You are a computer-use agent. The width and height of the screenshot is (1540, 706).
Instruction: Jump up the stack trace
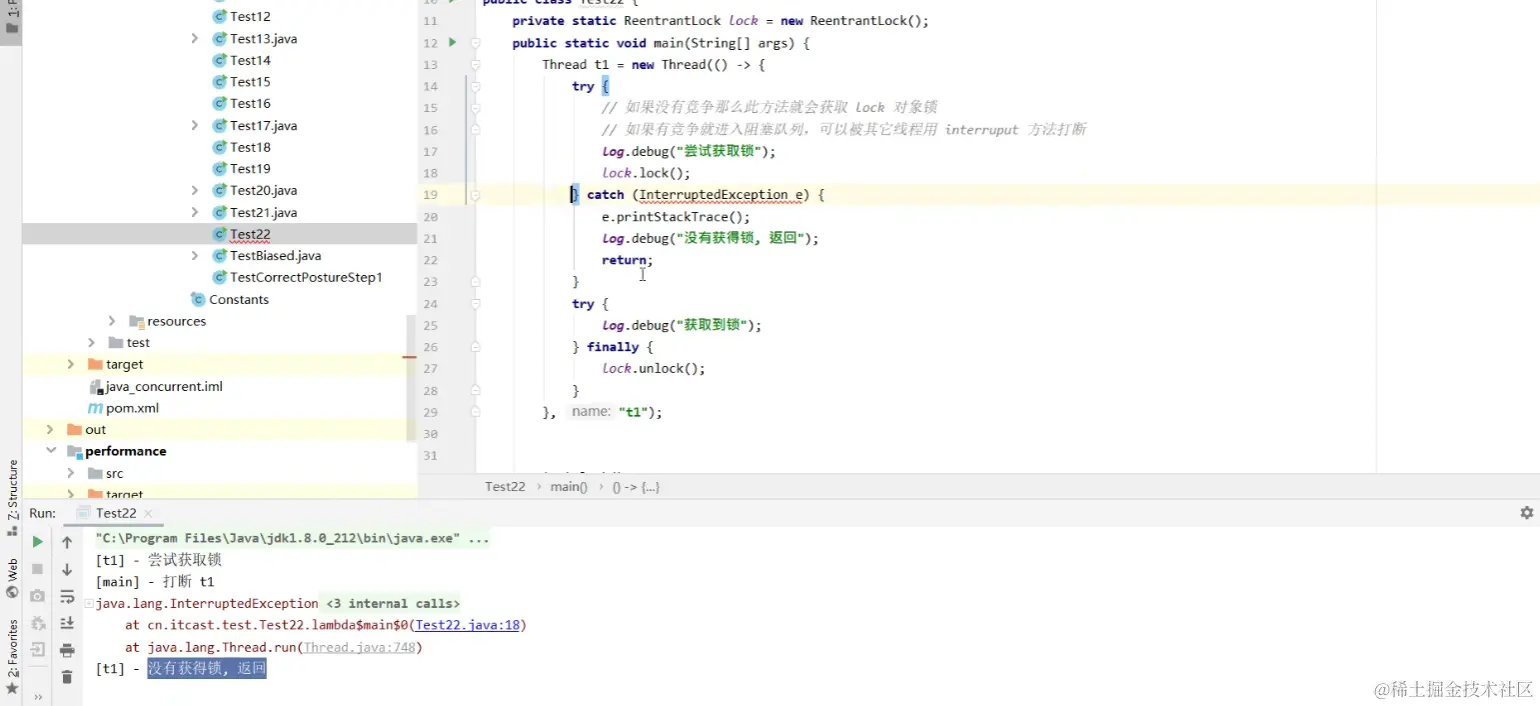point(67,541)
